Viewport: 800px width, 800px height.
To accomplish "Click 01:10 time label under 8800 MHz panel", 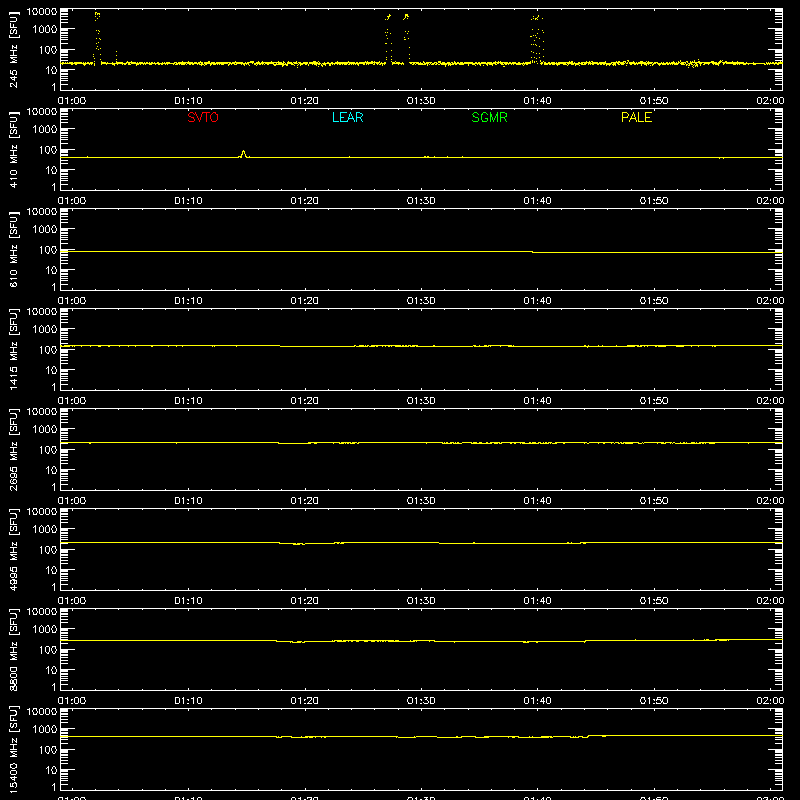I will pyautogui.click(x=188, y=701).
